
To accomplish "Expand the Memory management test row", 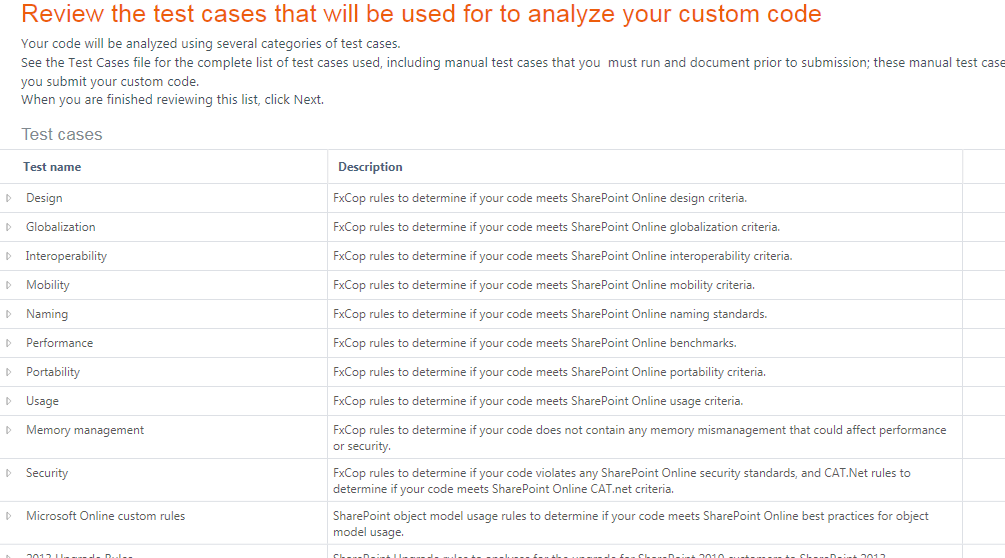I will pos(9,430).
